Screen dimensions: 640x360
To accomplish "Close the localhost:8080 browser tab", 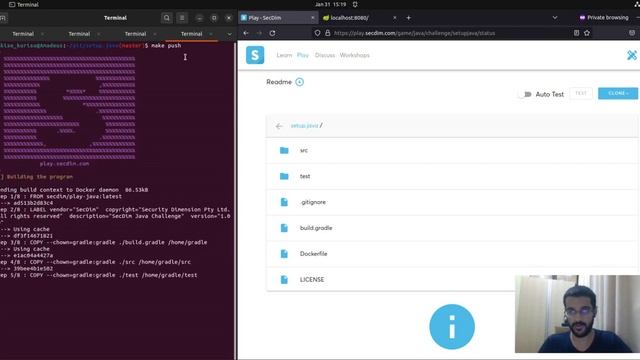I will pyautogui.click(x=394, y=18).
